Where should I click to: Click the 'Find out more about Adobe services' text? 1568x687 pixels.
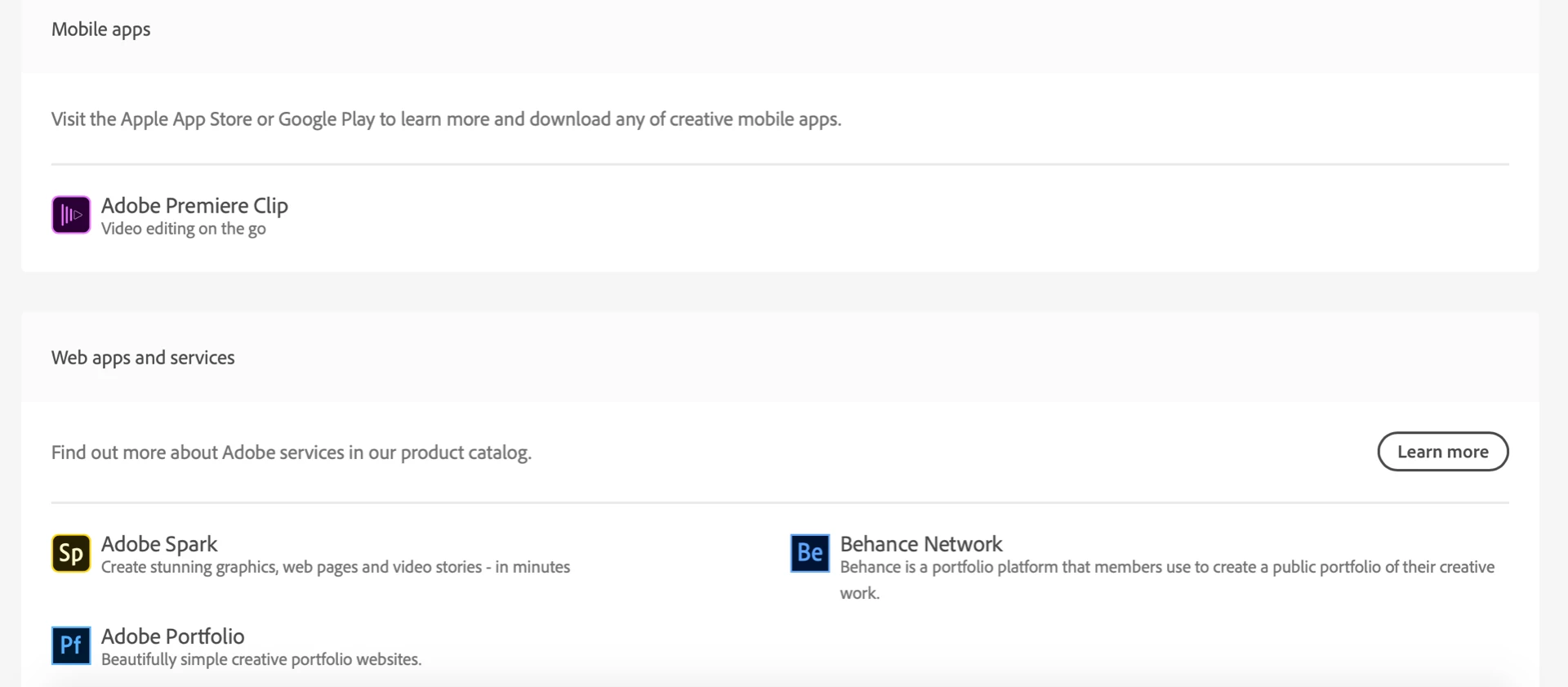(292, 453)
